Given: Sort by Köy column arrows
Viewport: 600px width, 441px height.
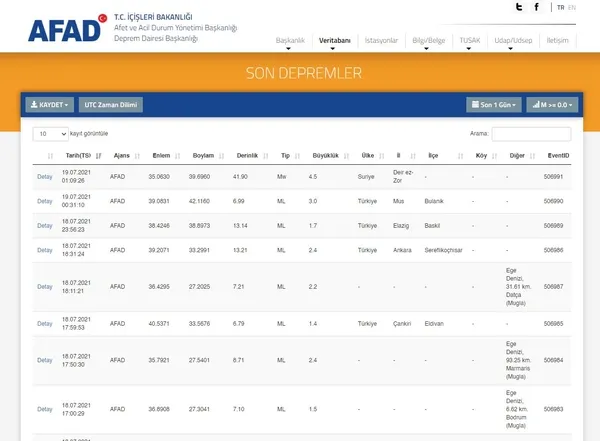Looking at the screenshot, I should pos(494,156).
